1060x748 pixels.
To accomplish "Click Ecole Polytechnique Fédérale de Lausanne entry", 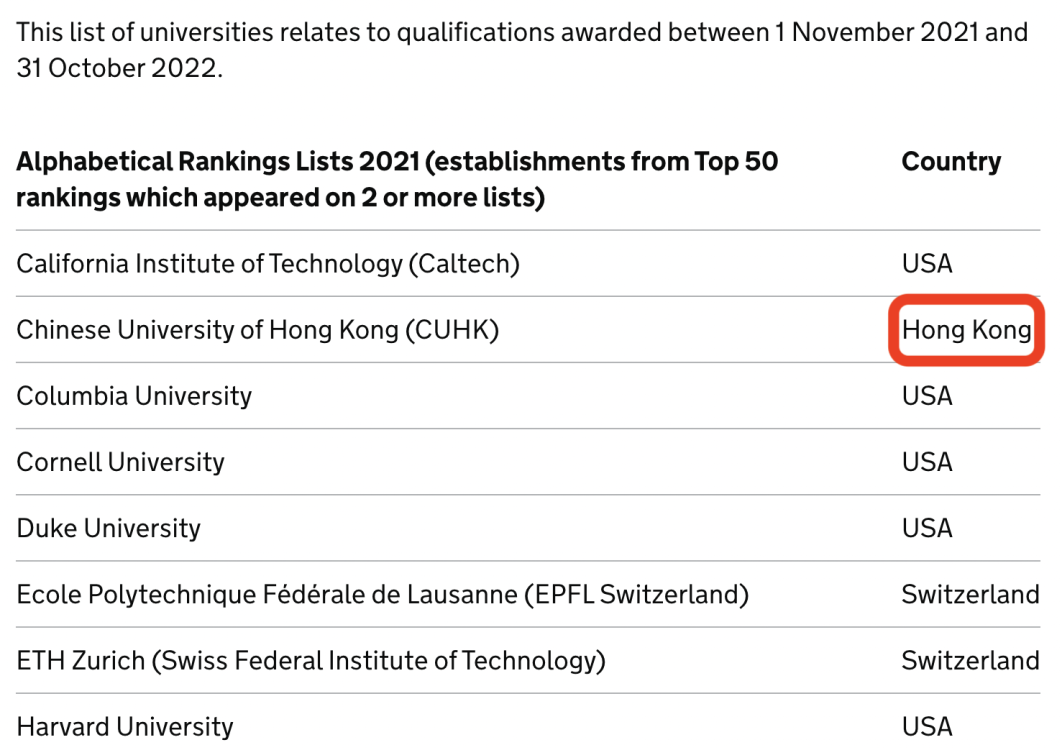I will click(x=383, y=594).
